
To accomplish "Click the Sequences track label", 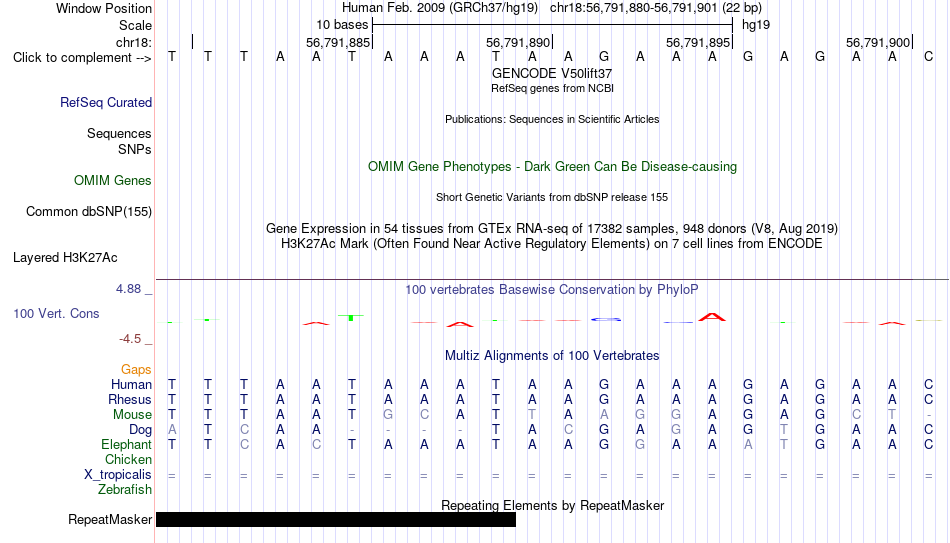I will pos(119,133).
